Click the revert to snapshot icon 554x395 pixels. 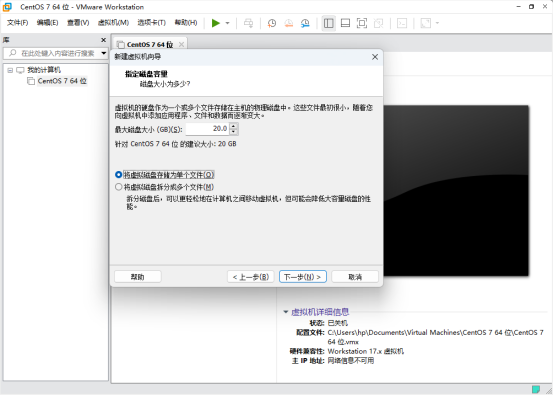click(289, 23)
